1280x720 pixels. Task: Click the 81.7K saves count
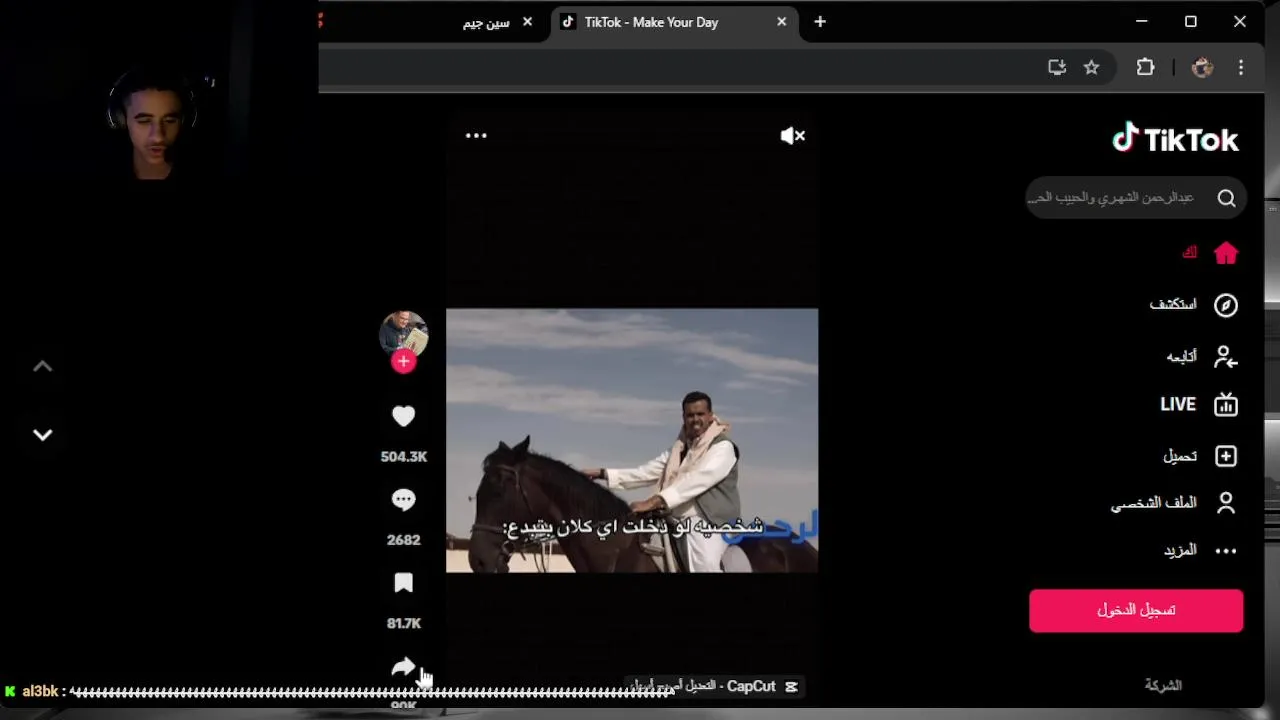click(x=403, y=624)
